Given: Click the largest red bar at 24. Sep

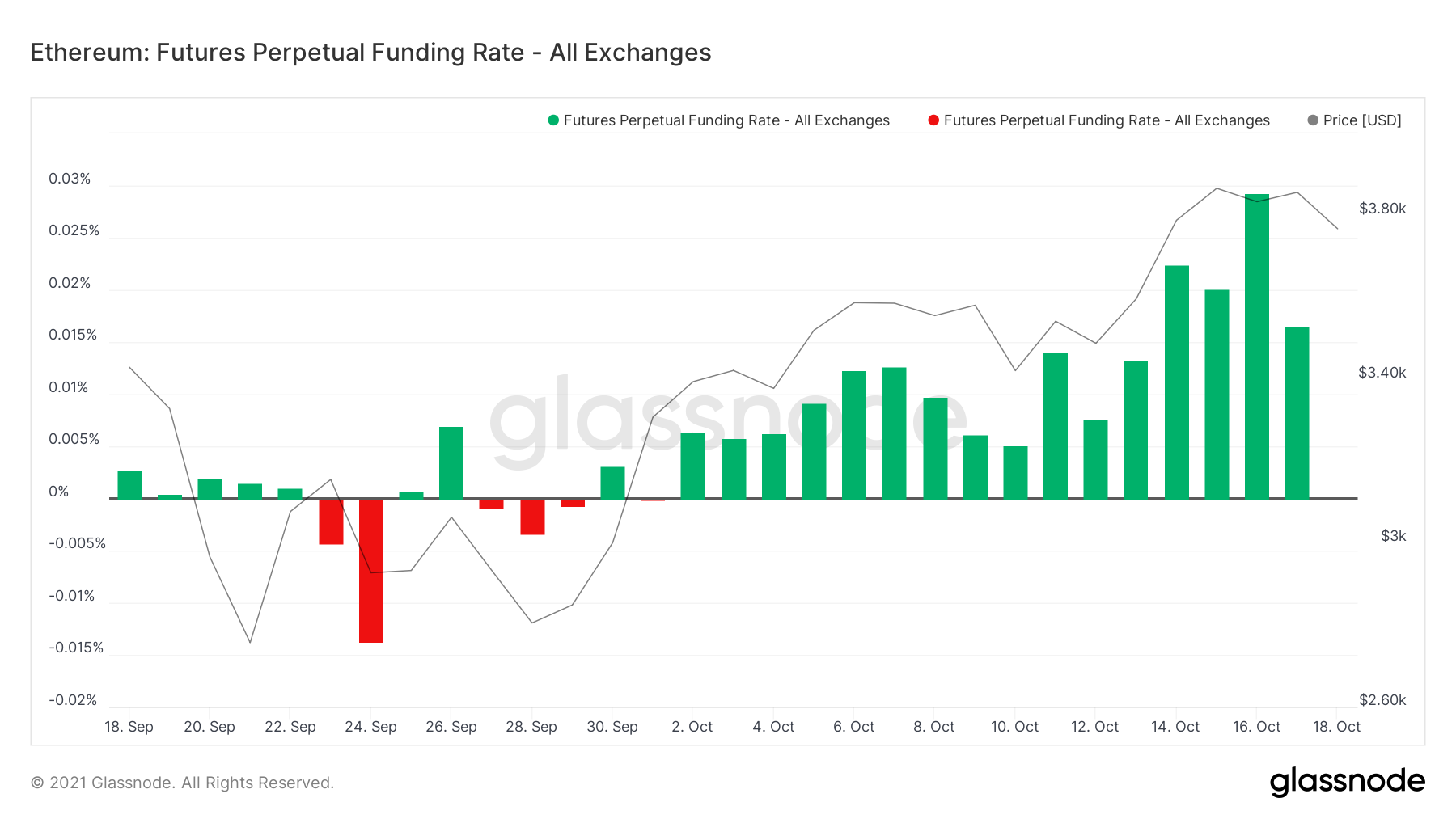Looking at the screenshot, I should (x=371, y=571).
